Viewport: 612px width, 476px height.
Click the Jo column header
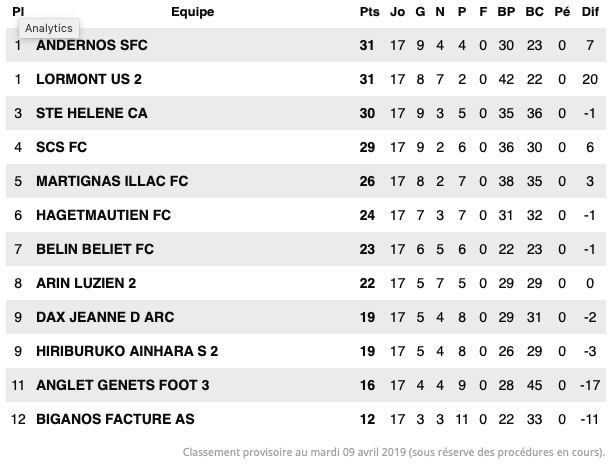(x=397, y=12)
